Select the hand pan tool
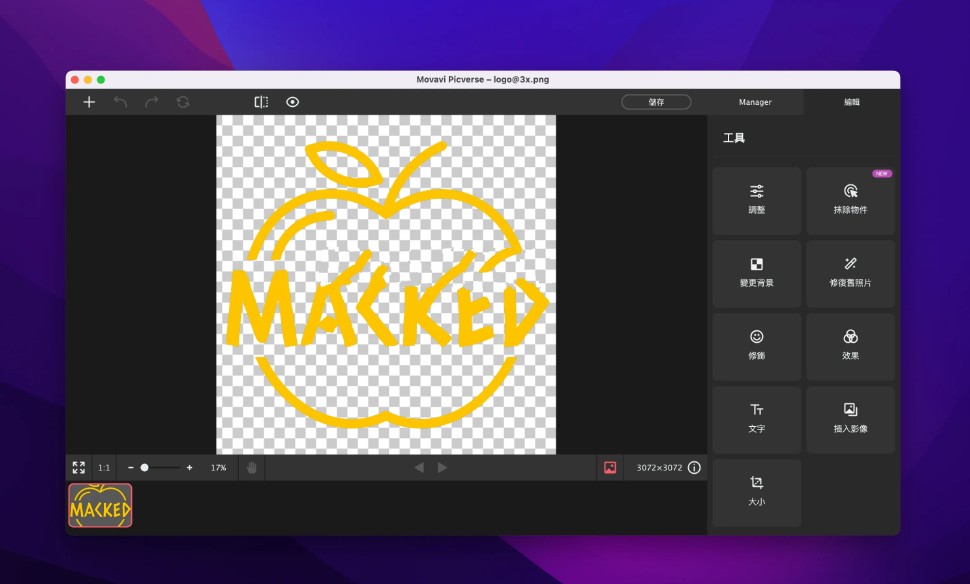Screen dimensions: 970x584 click(x=252, y=468)
